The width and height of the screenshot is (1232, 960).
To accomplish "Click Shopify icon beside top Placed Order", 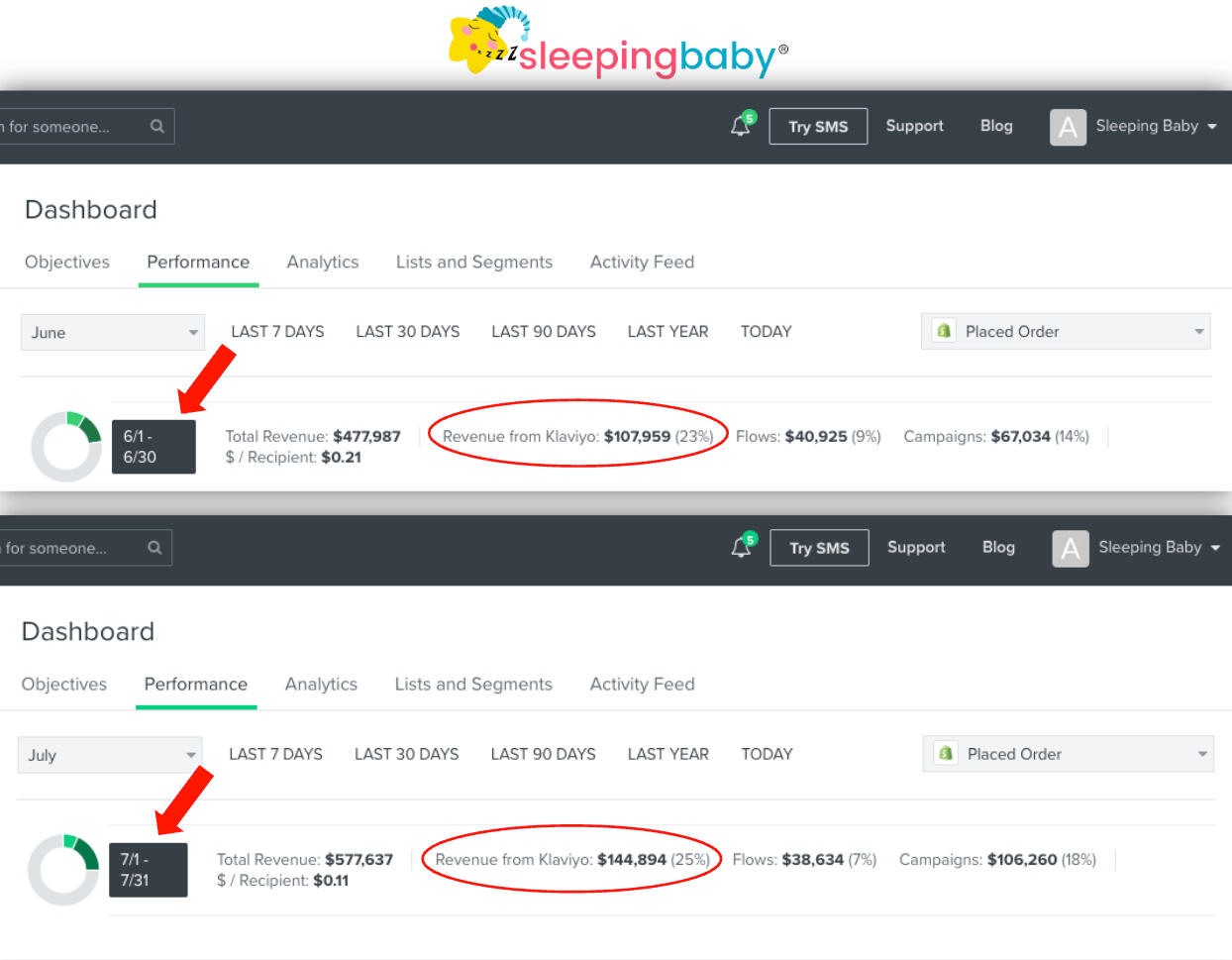I will pyautogui.click(x=944, y=331).
